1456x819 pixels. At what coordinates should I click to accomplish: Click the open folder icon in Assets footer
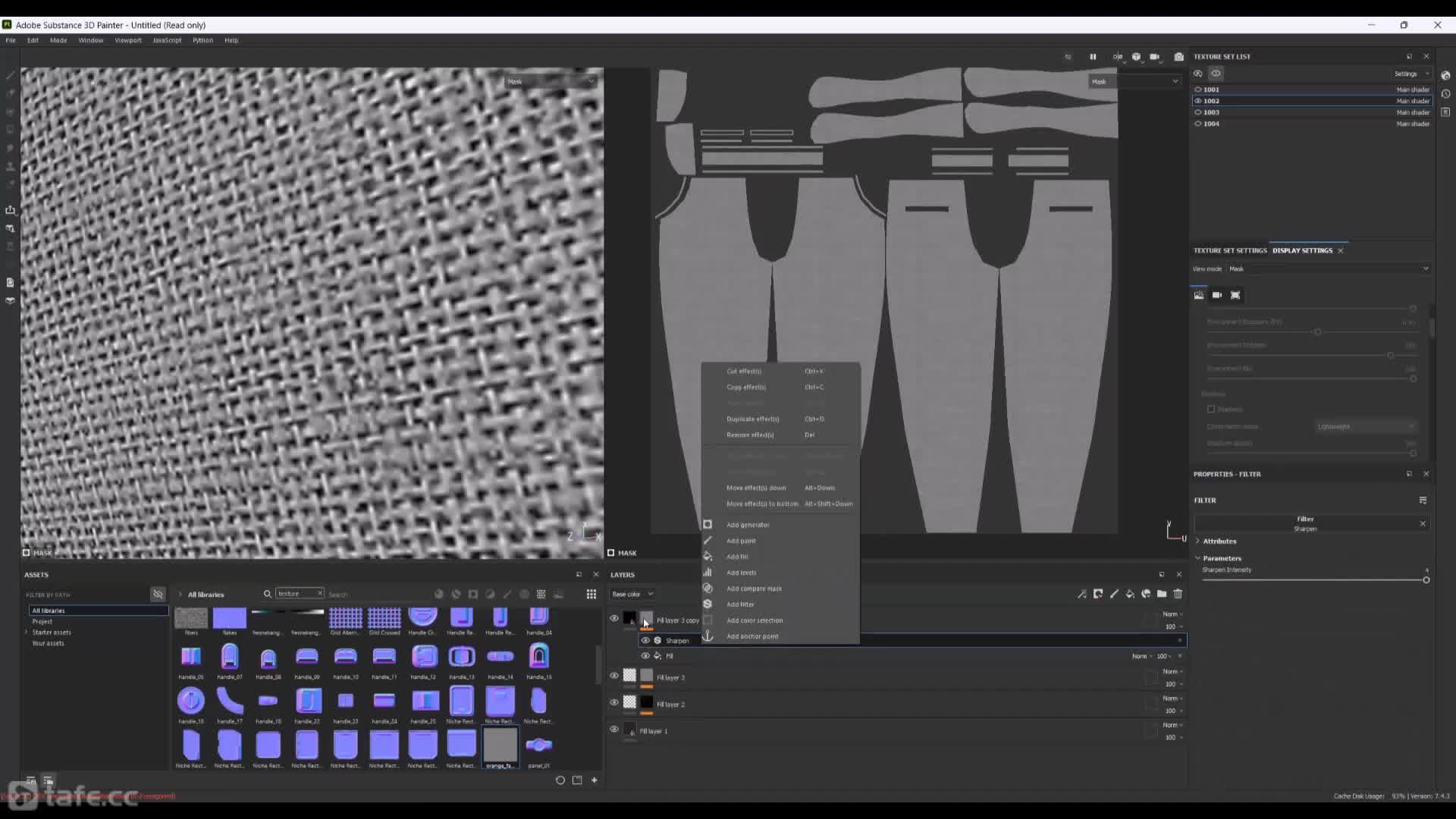point(577,780)
